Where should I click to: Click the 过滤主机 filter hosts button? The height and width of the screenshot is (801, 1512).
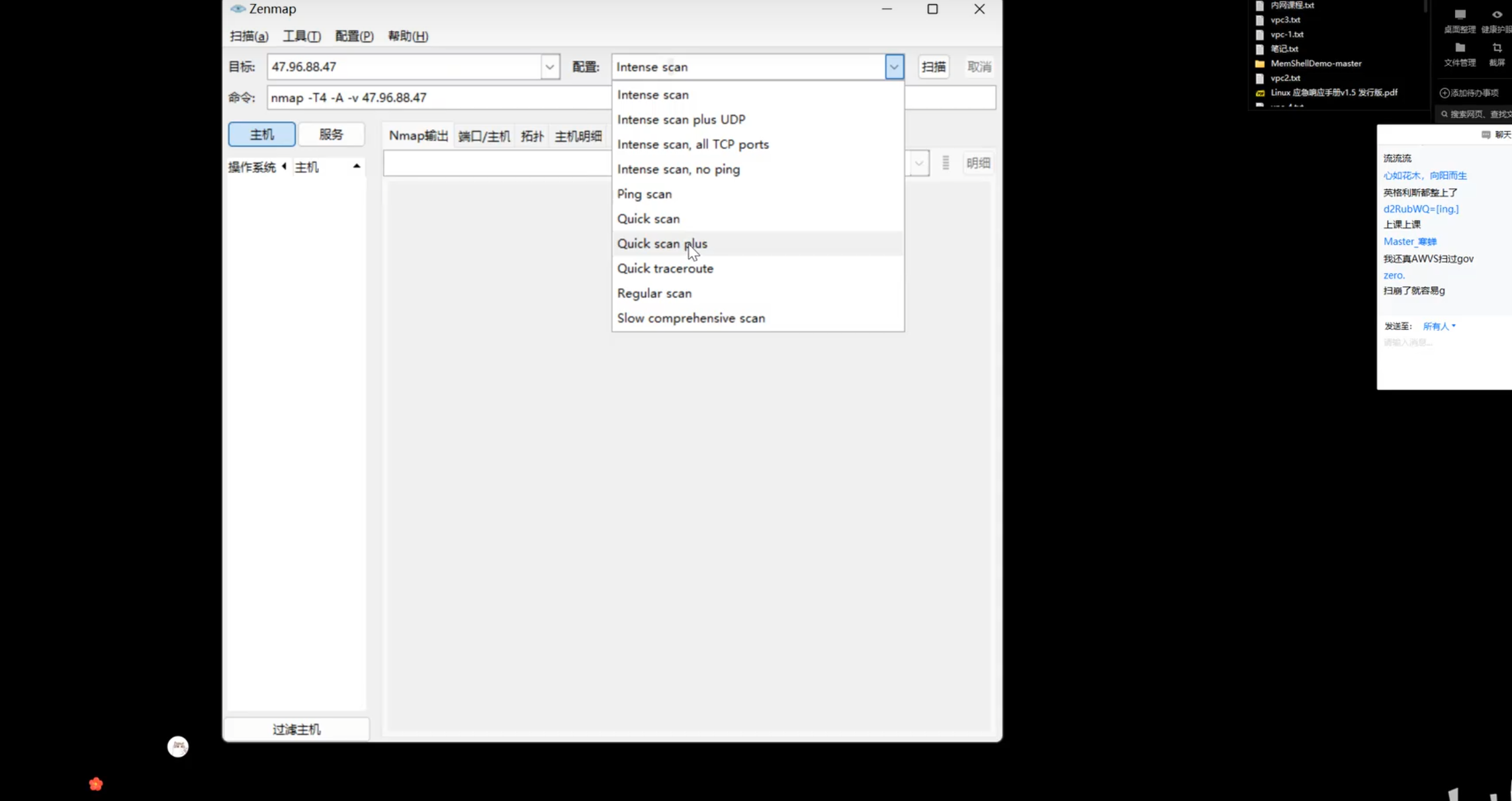coord(296,730)
